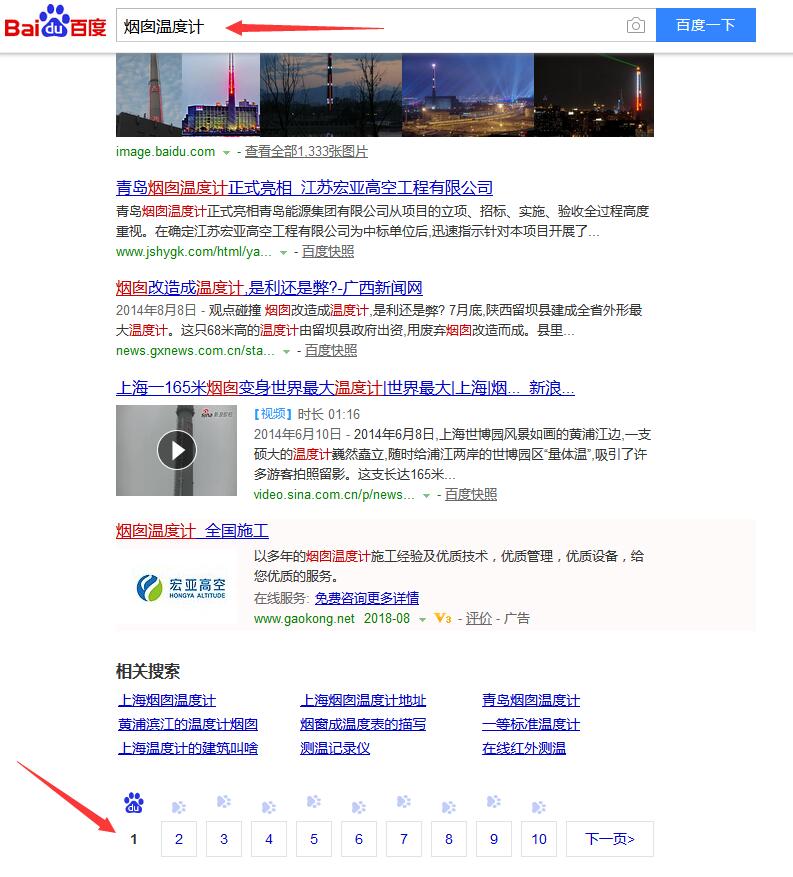Go to results page 2
This screenshot has height=877, width=793.
click(x=179, y=839)
